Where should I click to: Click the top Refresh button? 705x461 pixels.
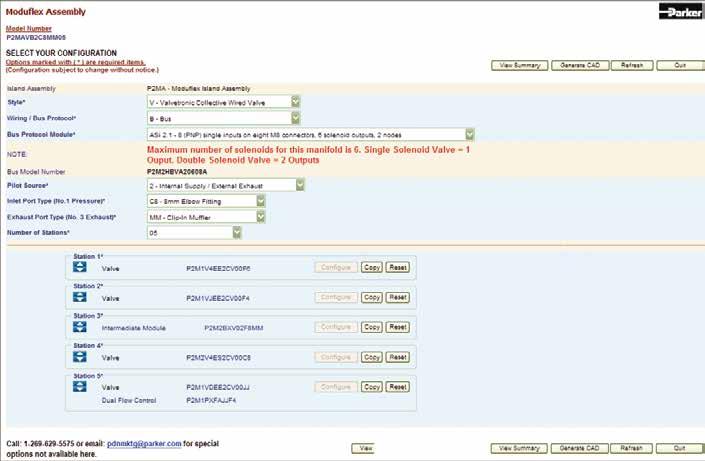coord(632,65)
